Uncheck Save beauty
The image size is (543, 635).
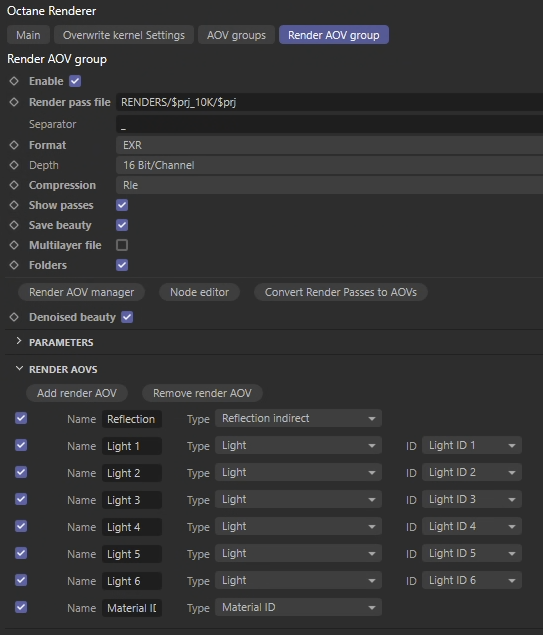click(x=122, y=225)
